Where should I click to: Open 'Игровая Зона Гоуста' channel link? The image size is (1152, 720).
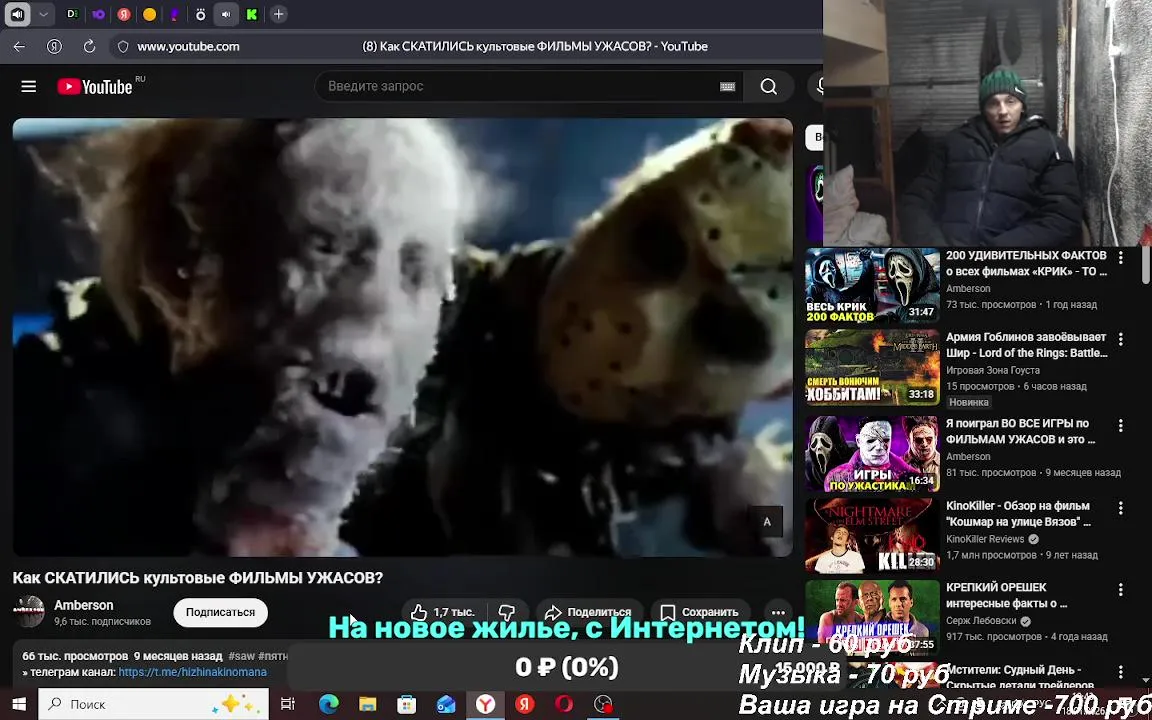(993, 370)
